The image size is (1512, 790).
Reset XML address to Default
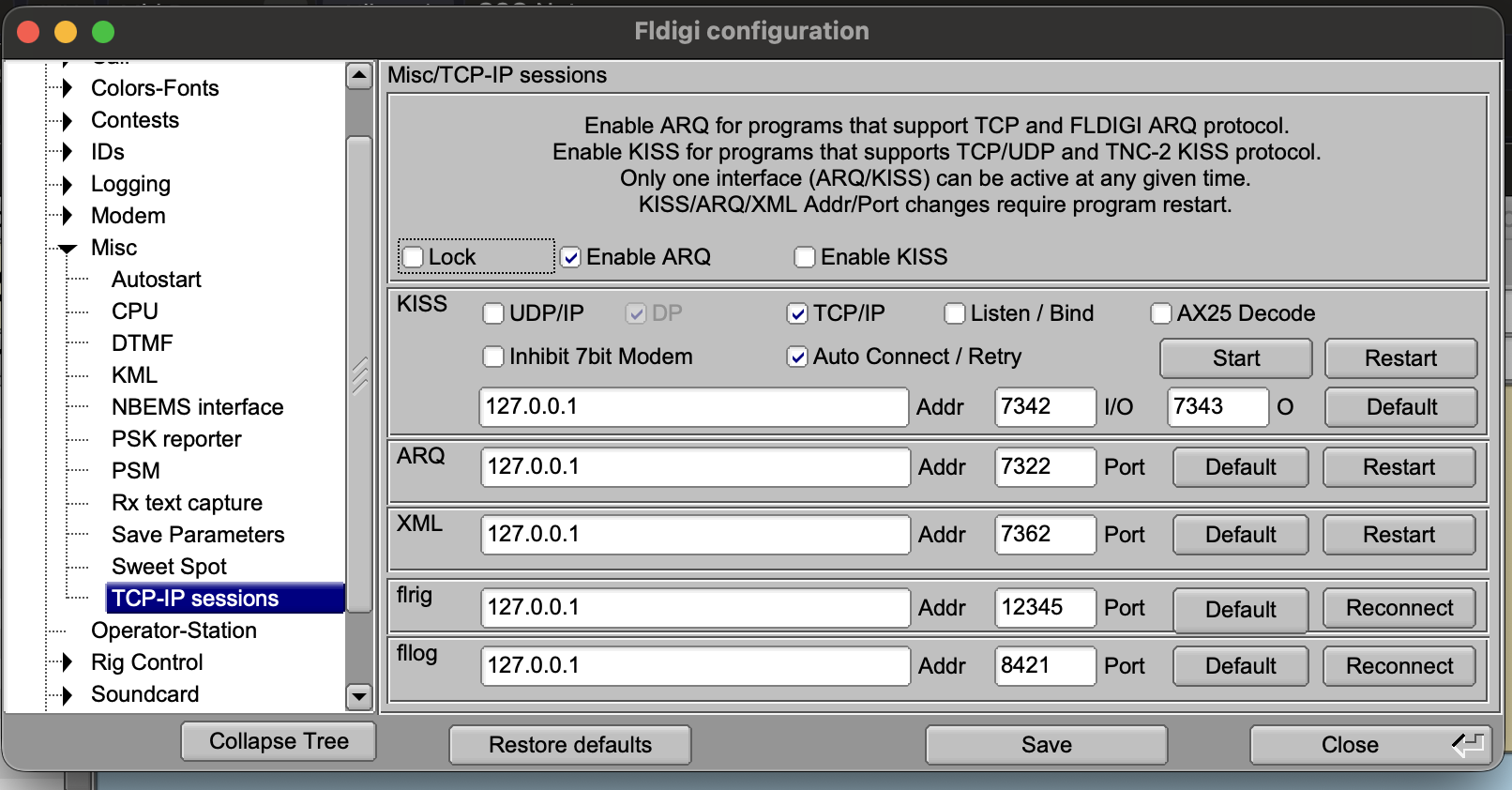click(1240, 535)
